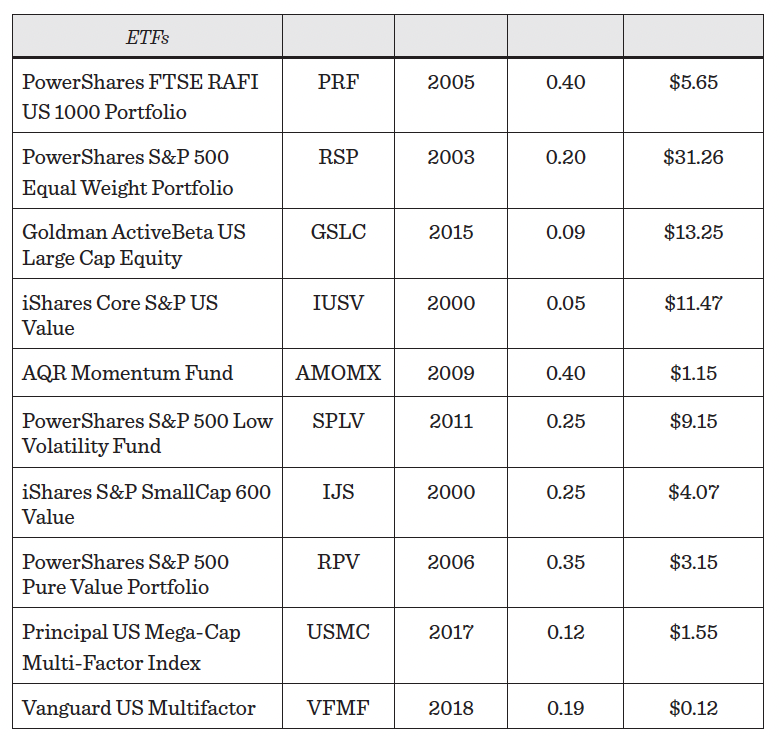
Task: Click iShares S&P SmallCap 600 Value
Action: pyautogui.click(x=146, y=504)
